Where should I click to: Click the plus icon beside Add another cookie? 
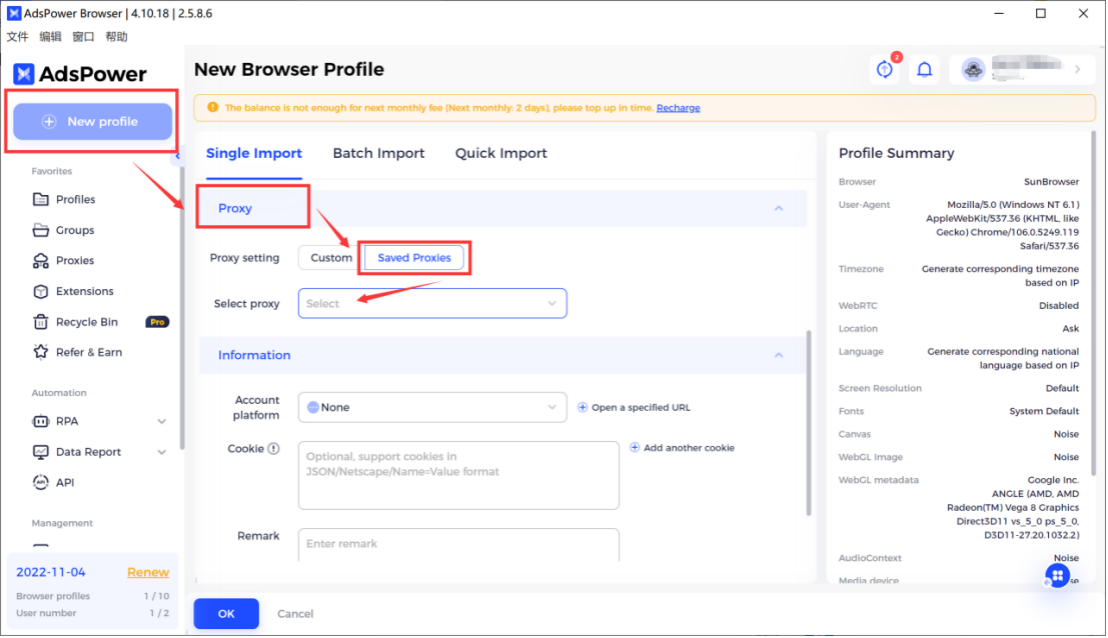coord(635,448)
